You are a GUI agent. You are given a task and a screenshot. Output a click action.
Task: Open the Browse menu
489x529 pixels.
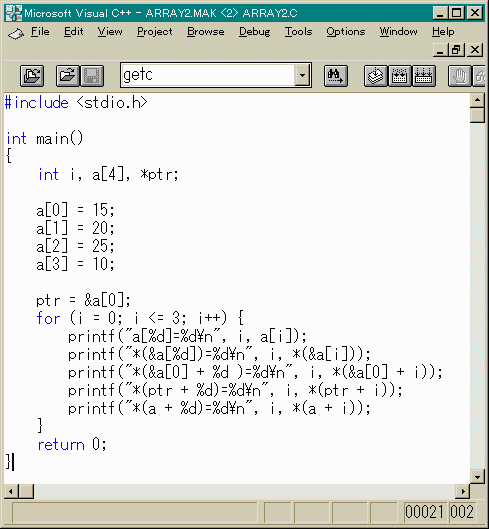coord(206,32)
